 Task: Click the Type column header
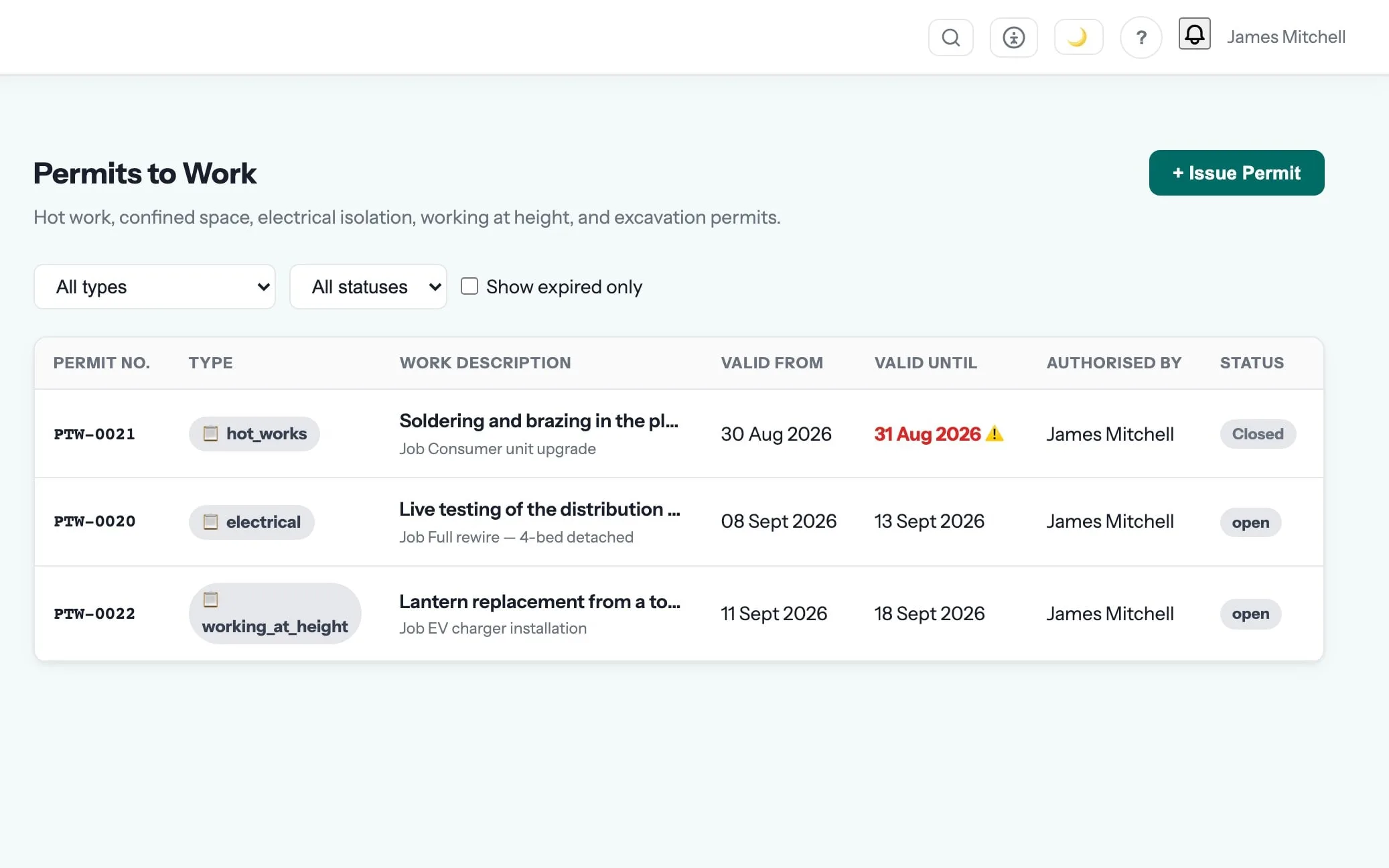point(210,362)
